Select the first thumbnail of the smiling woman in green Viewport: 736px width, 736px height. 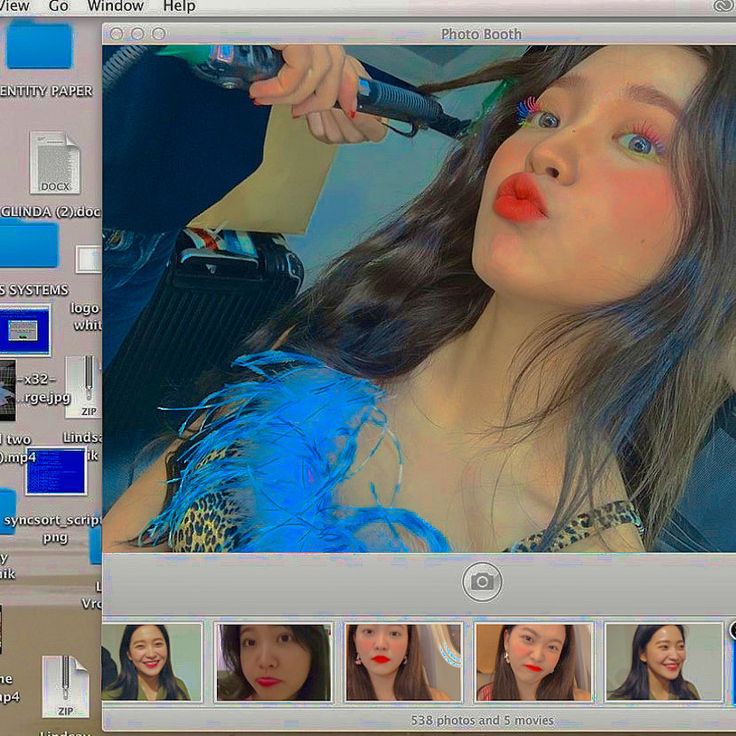[x=152, y=662]
